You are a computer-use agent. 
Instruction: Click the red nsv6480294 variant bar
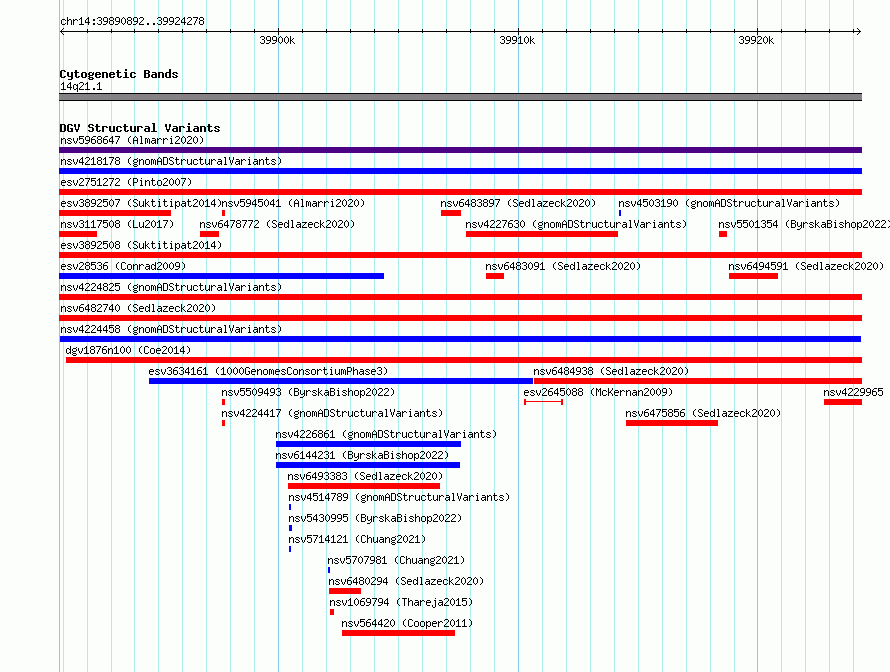(x=345, y=591)
